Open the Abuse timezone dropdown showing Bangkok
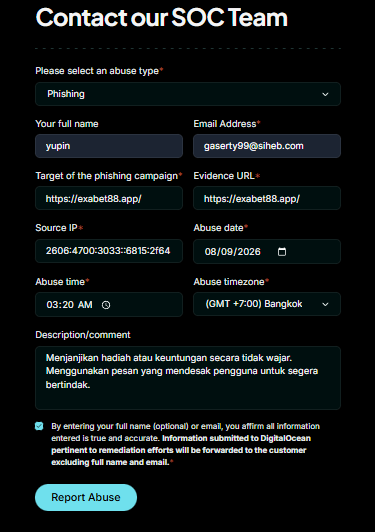The image size is (375, 532). coord(267,304)
